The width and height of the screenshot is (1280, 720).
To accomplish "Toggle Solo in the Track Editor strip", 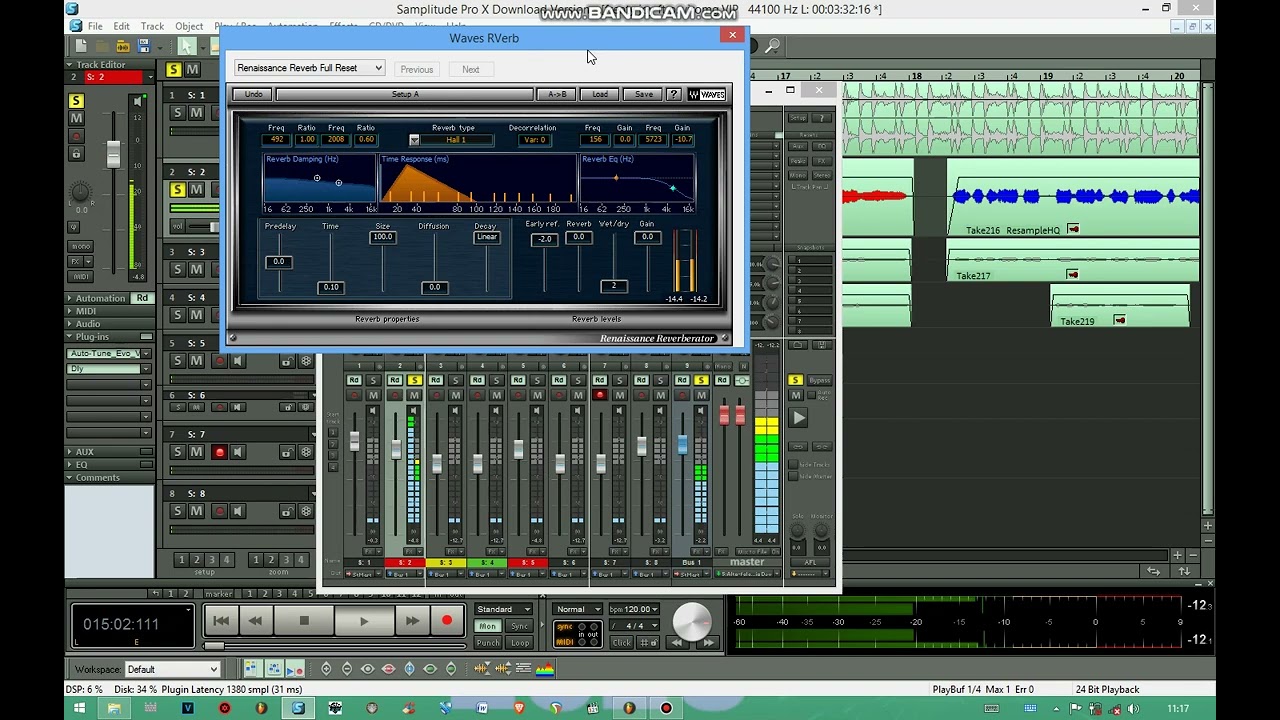I will click(76, 101).
